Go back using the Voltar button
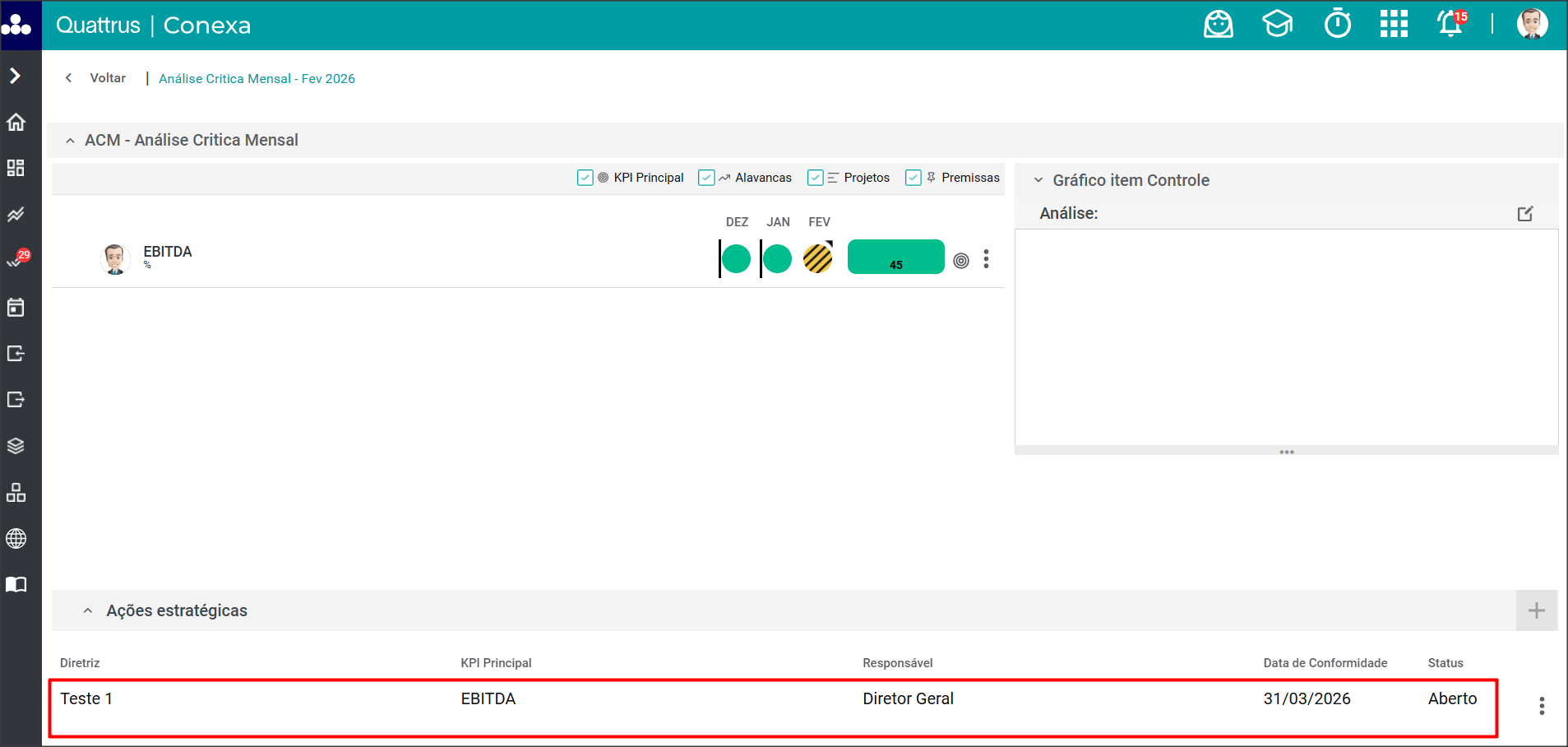Image resolution: width=1568 pixels, height=747 pixels. pyautogui.click(x=97, y=78)
